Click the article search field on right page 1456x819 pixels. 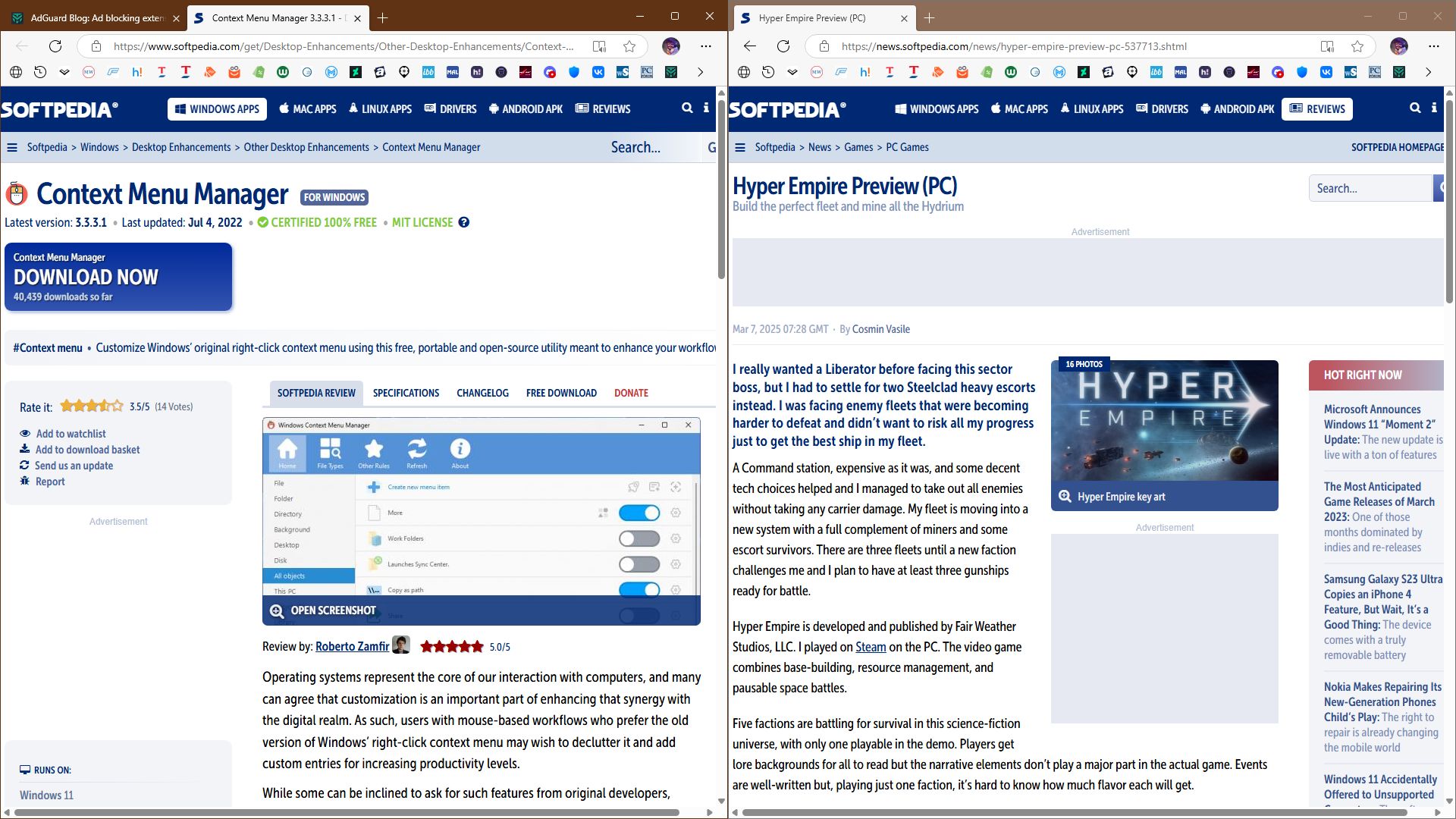point(1369,188)
